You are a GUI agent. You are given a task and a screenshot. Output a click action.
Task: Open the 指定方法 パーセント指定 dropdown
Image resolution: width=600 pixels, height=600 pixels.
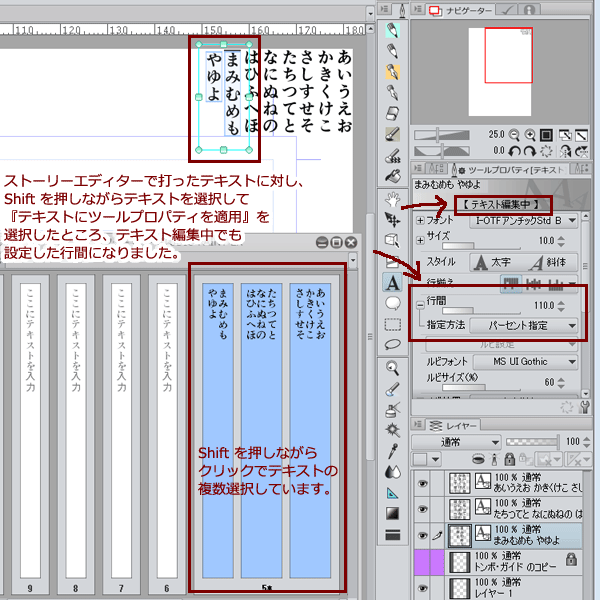523,326
